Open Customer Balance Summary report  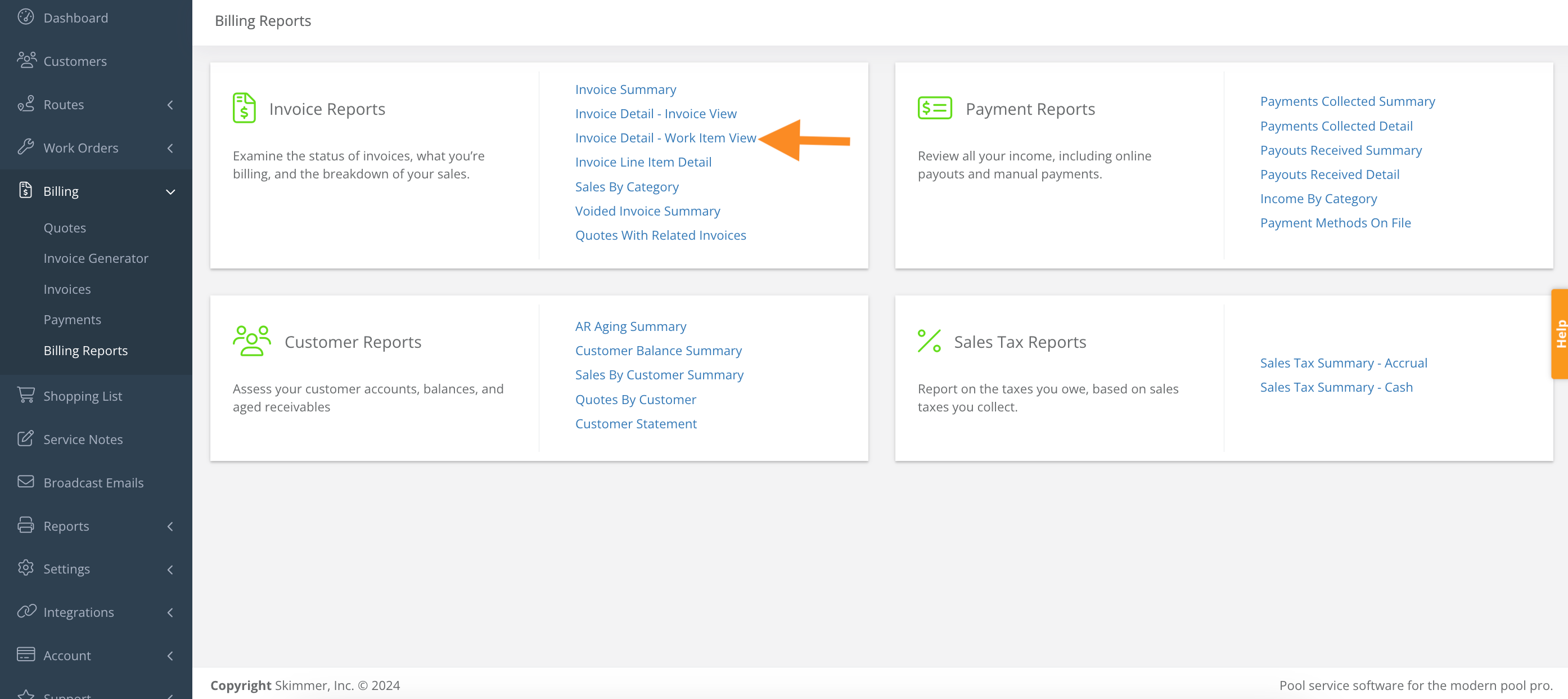658,351
